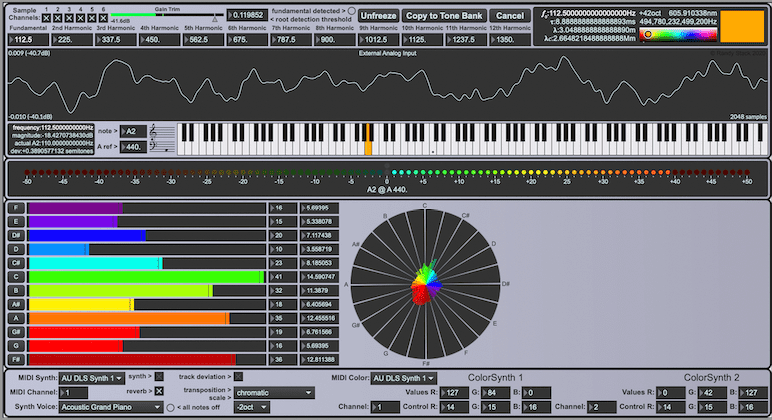Open the MIDI Synth dropdown
This screenshot has height=420, width=772.
point(92,378)
